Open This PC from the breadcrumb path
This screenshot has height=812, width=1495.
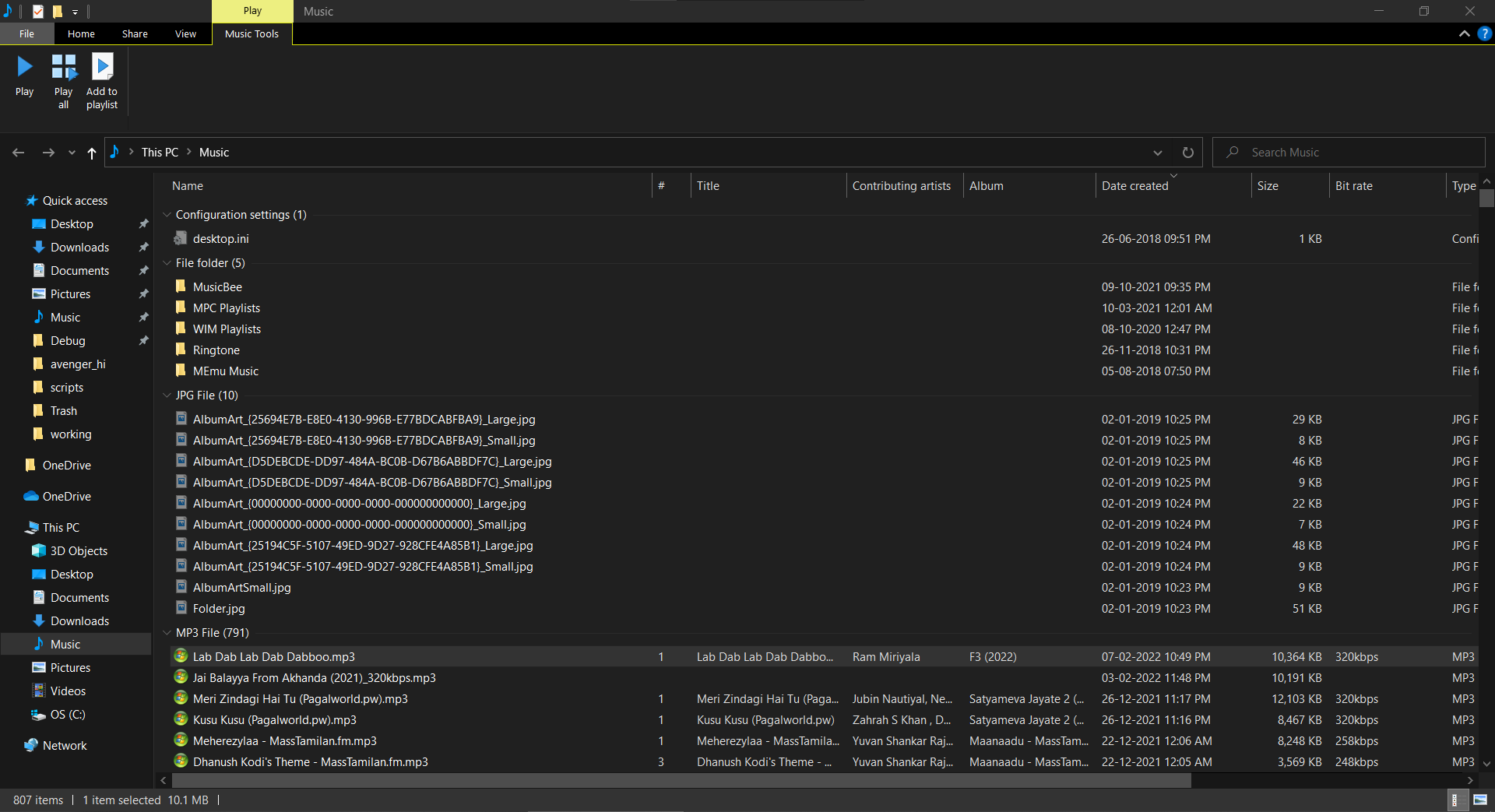(159, 152)
